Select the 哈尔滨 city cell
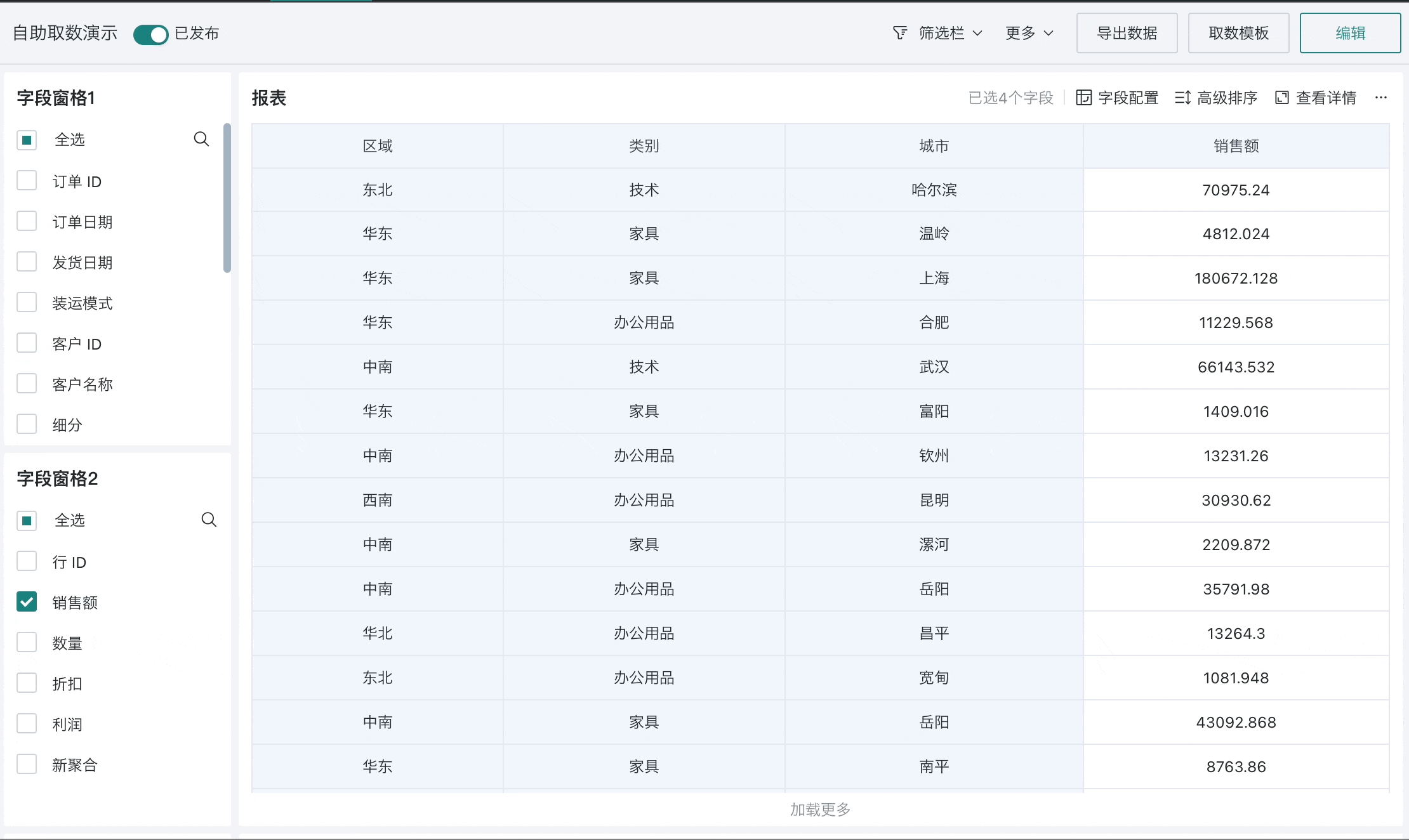Image resolution: width=1409 pixels, height=840 pixels. pyautogui.click(x=934, y=190)
